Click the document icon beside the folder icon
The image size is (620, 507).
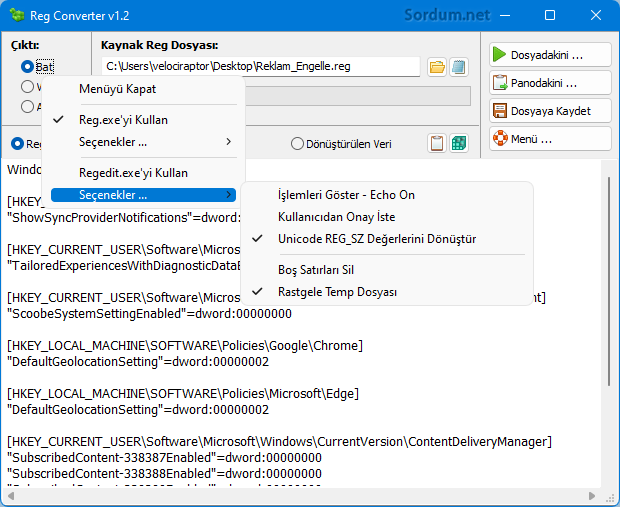click(459, 67)
